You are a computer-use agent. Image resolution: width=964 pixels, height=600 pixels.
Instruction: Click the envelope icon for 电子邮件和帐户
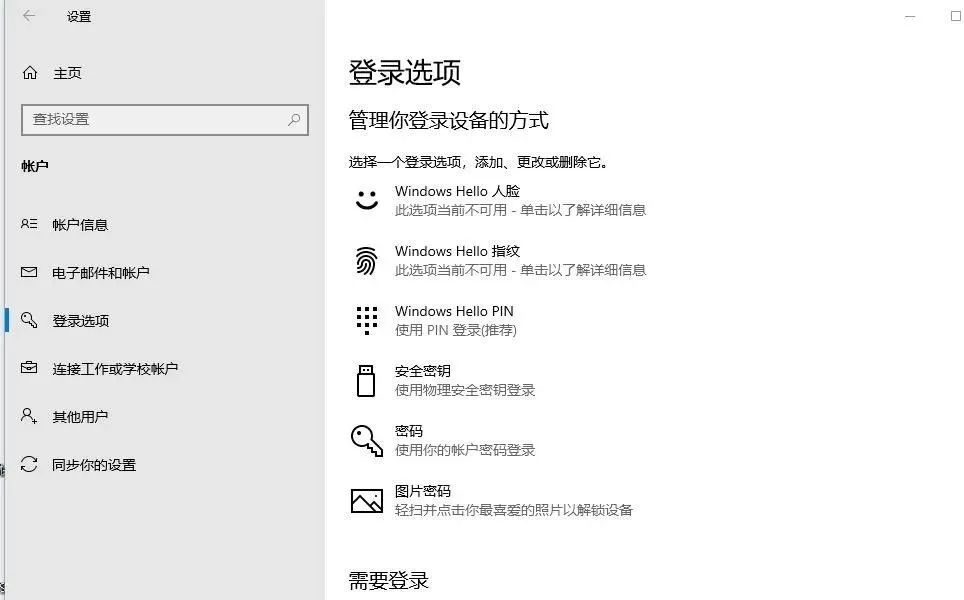click(x=29, y=272)
